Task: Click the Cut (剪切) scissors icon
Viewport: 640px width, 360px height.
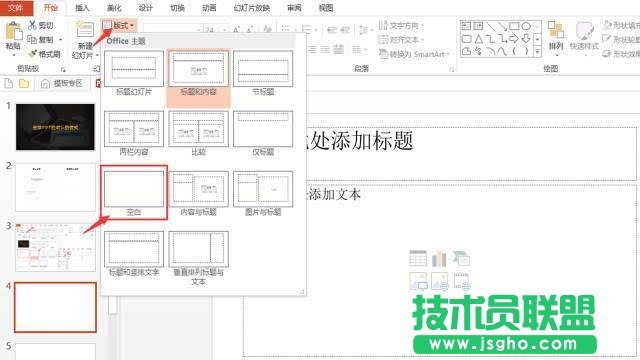Action: coord(33,25)
